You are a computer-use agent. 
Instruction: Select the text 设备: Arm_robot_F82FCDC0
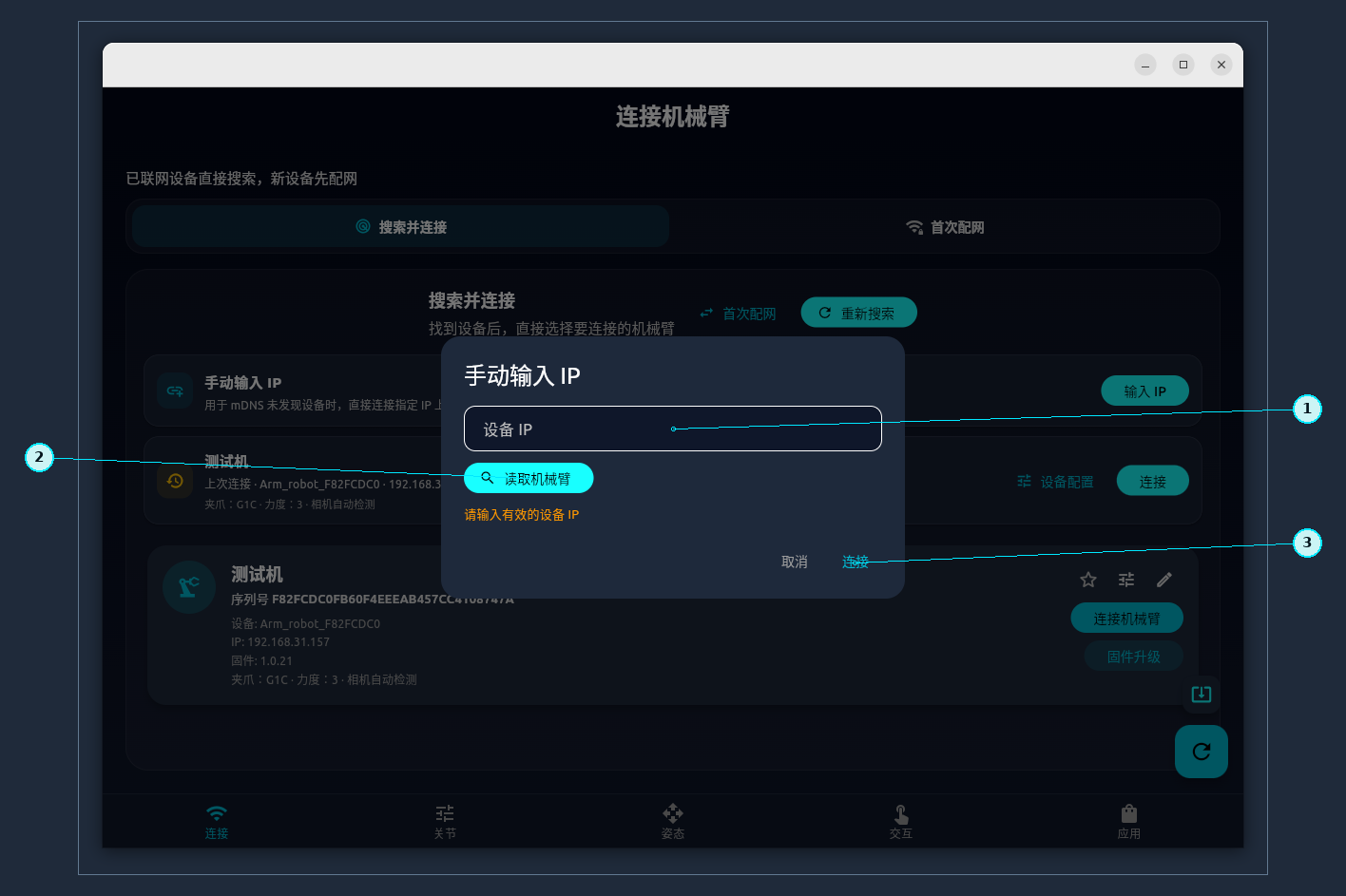coord(305,624)
